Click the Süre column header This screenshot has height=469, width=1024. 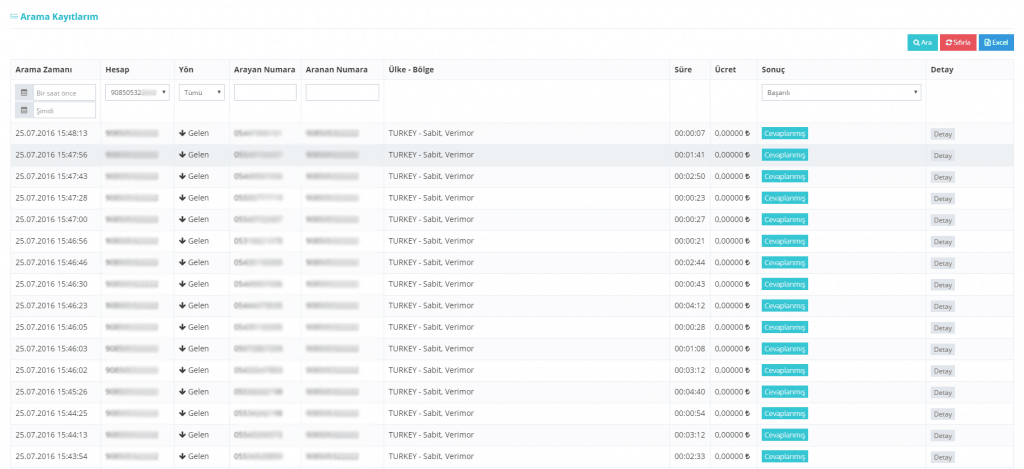(x=684, y=69)
